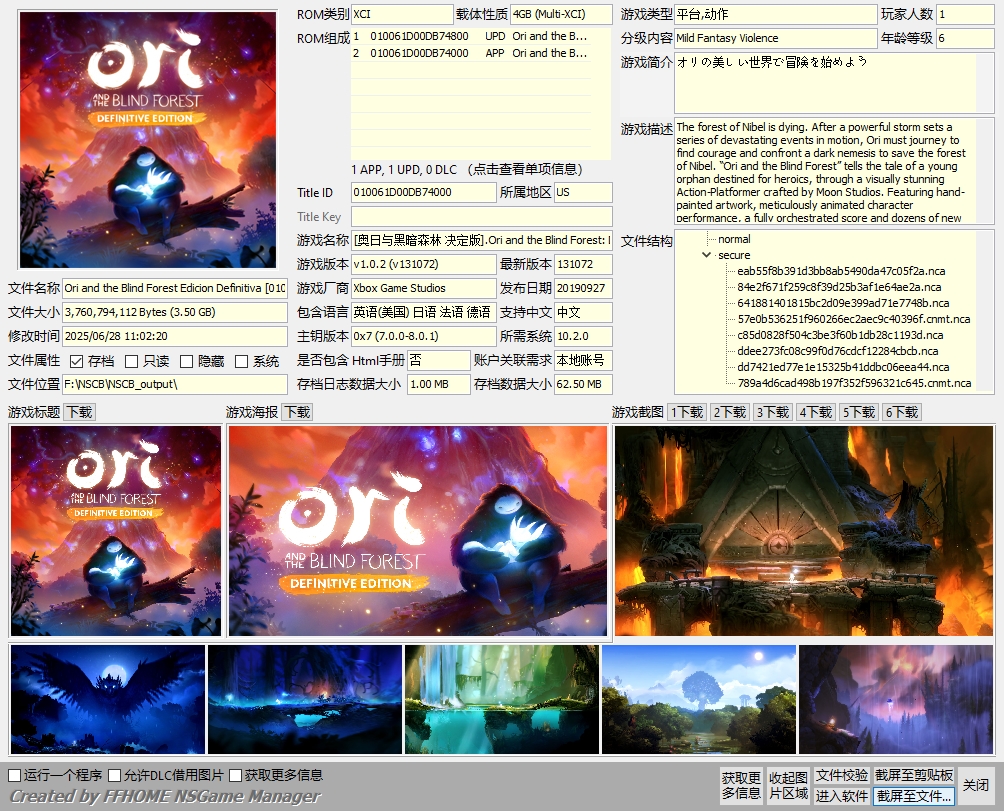
Task: Select the normal tree node
Action: click(734, 239)
